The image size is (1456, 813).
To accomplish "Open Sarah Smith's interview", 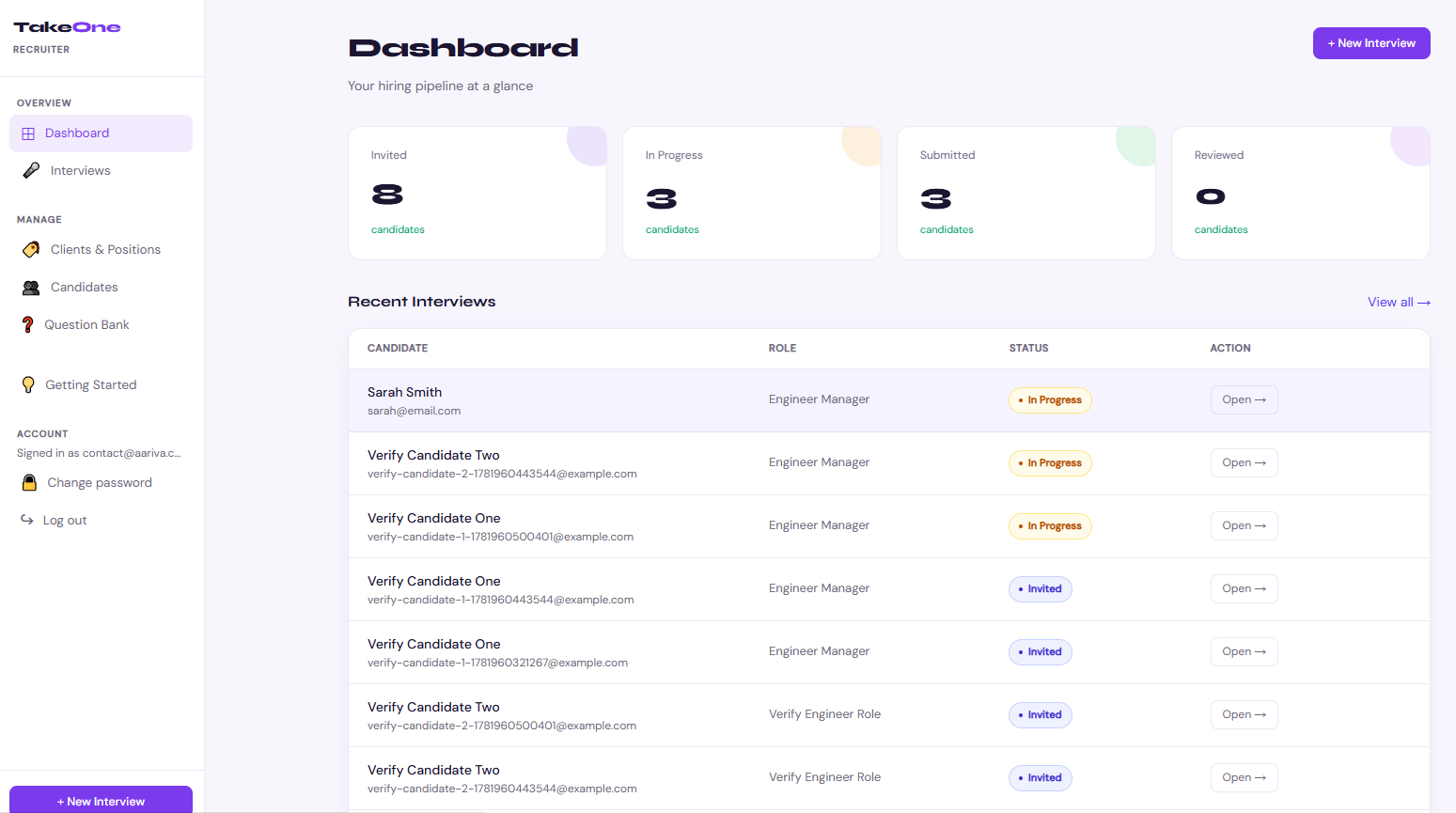I will (x=1244, y=400).
